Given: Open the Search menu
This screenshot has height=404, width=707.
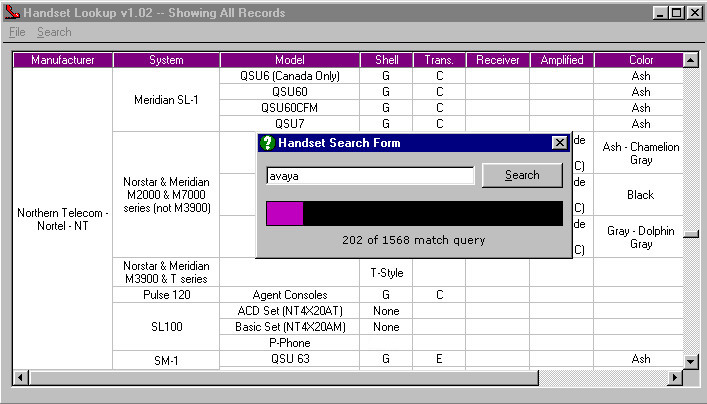Looking at the screenshot, I should 54,32.
